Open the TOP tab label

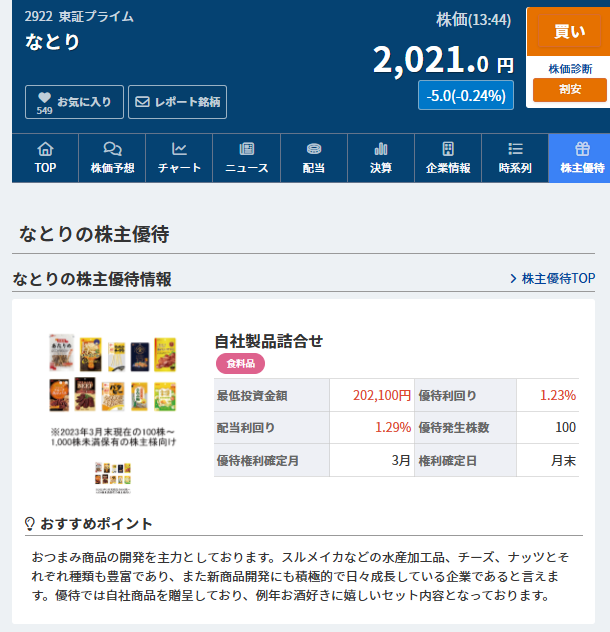[x=45, y=168]
